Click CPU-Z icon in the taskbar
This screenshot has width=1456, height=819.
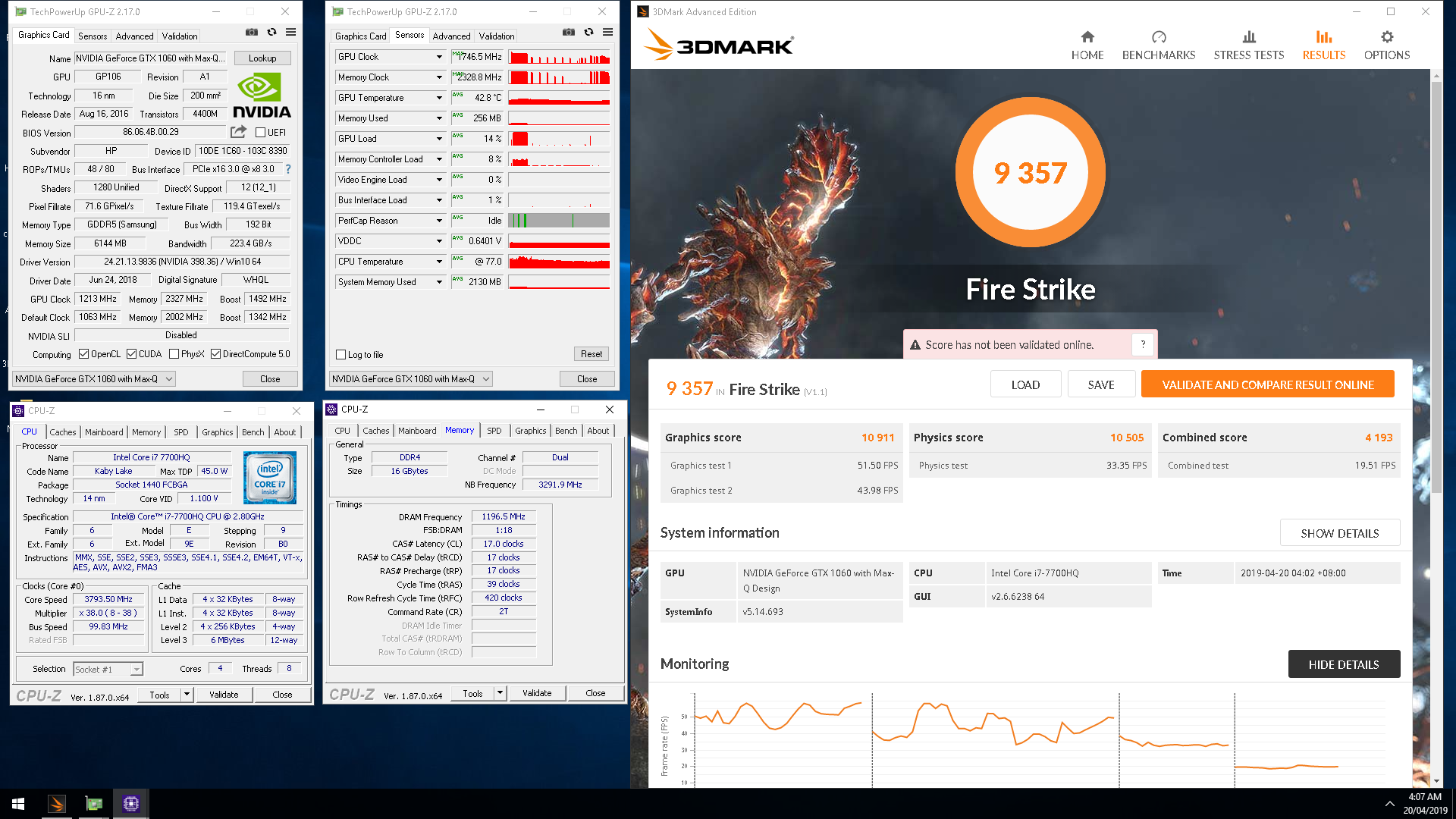click(131, 804)
